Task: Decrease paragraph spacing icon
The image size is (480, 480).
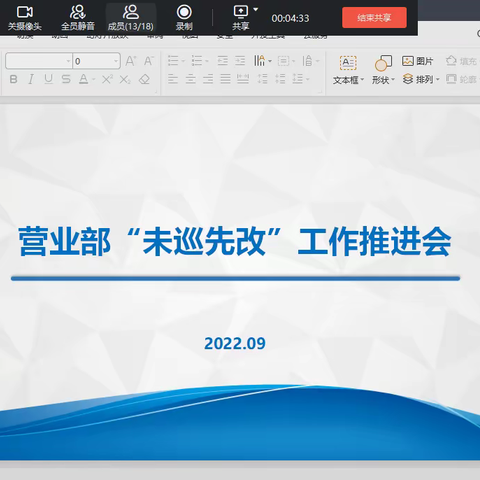Action: tap(280, 79)
